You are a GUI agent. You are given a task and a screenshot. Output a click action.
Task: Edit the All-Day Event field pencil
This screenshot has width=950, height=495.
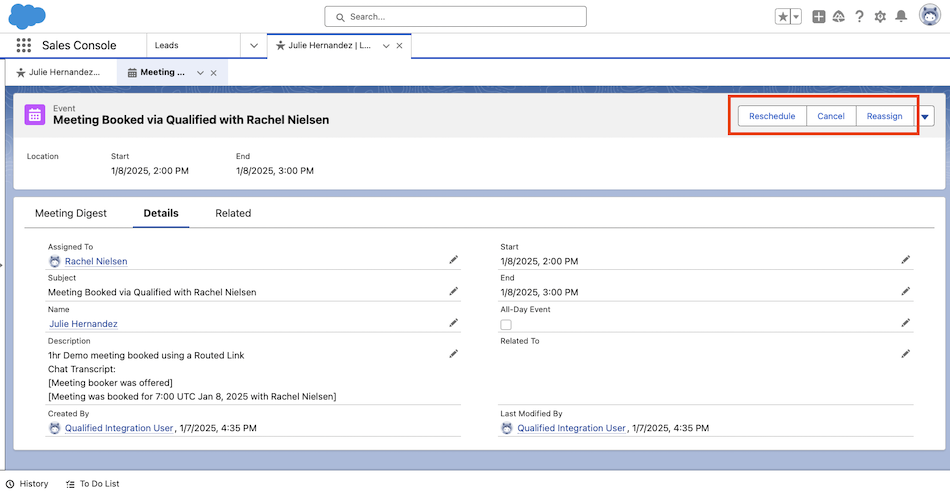pos(905,323)
